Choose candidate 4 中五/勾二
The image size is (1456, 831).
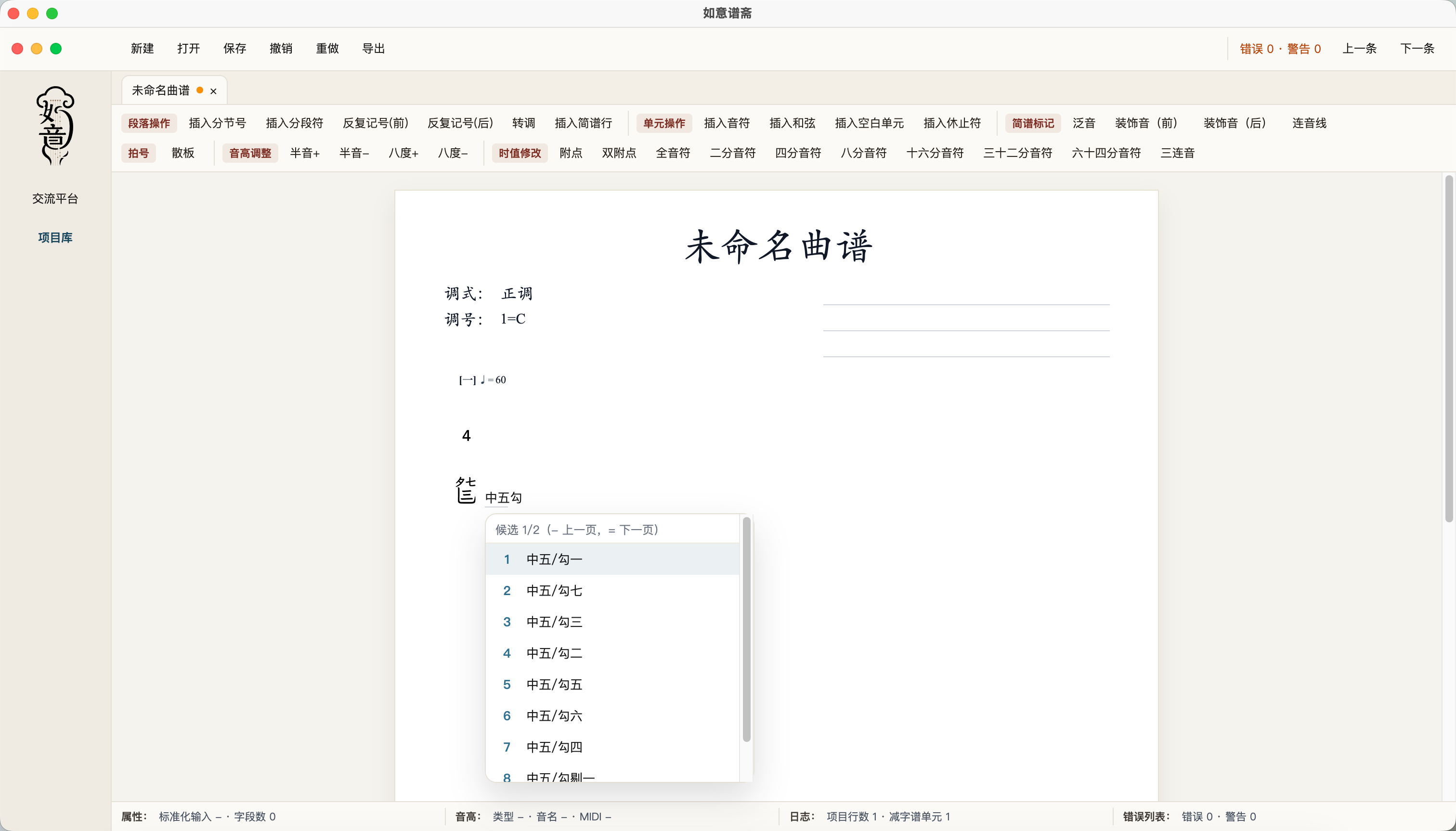tap(612, 653)
